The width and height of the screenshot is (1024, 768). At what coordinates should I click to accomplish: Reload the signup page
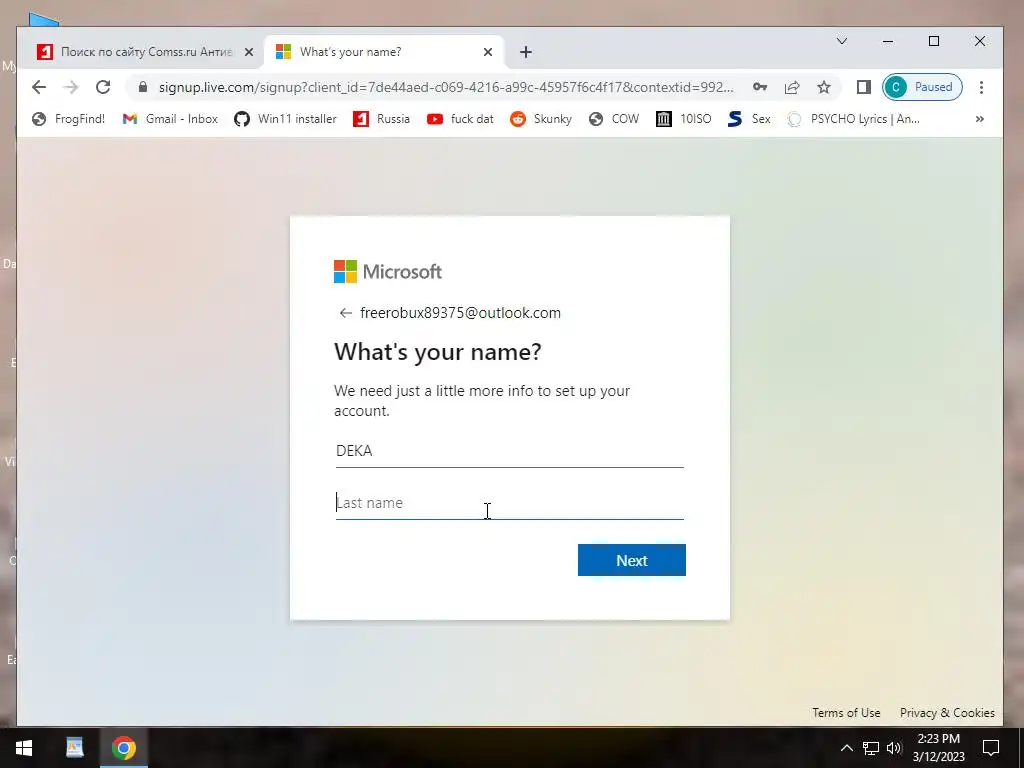[x=103, y=87]
